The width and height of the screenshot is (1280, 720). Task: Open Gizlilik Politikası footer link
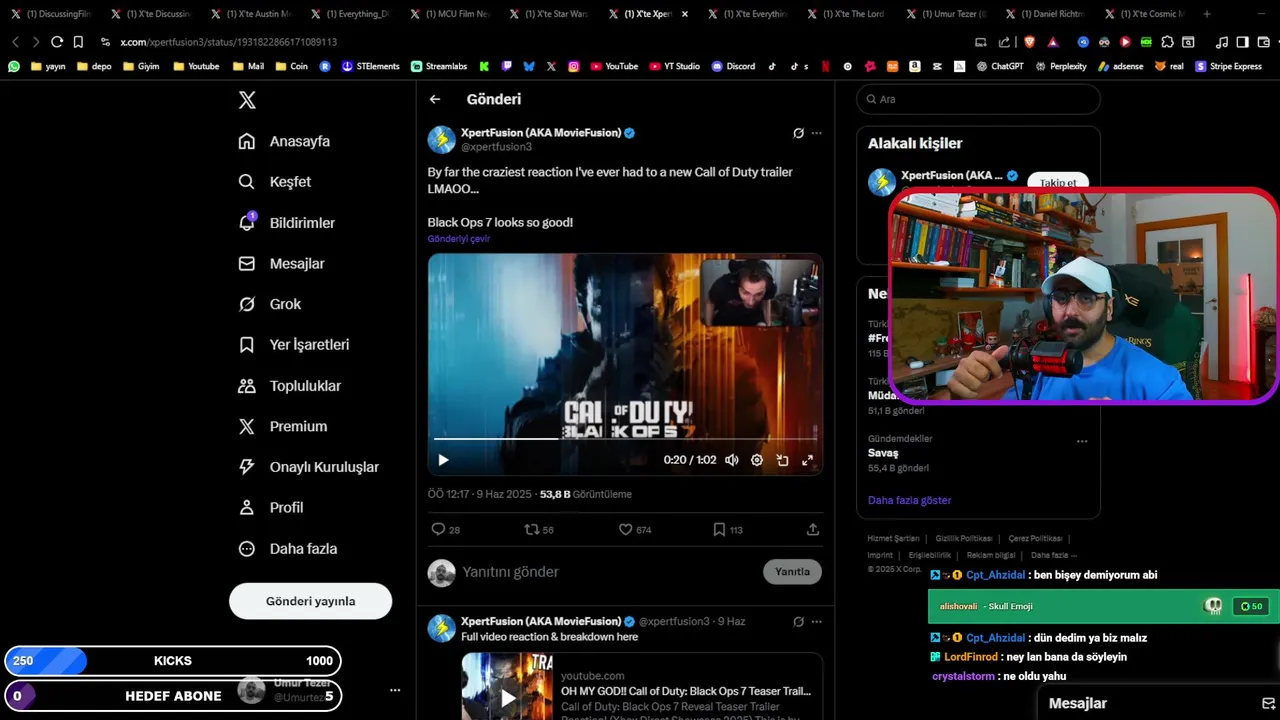click(964, 539)
